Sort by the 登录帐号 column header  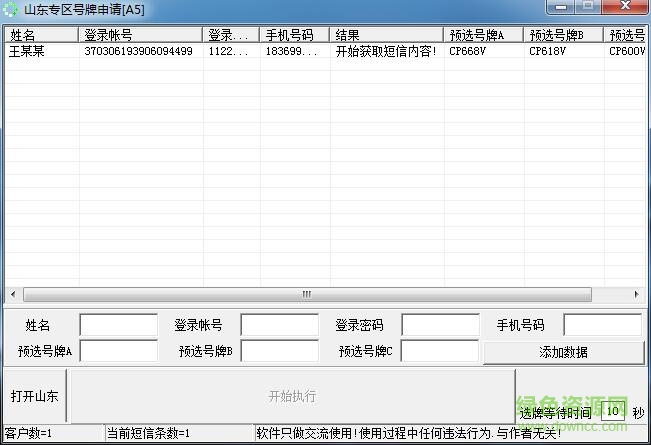pos(140,35)
